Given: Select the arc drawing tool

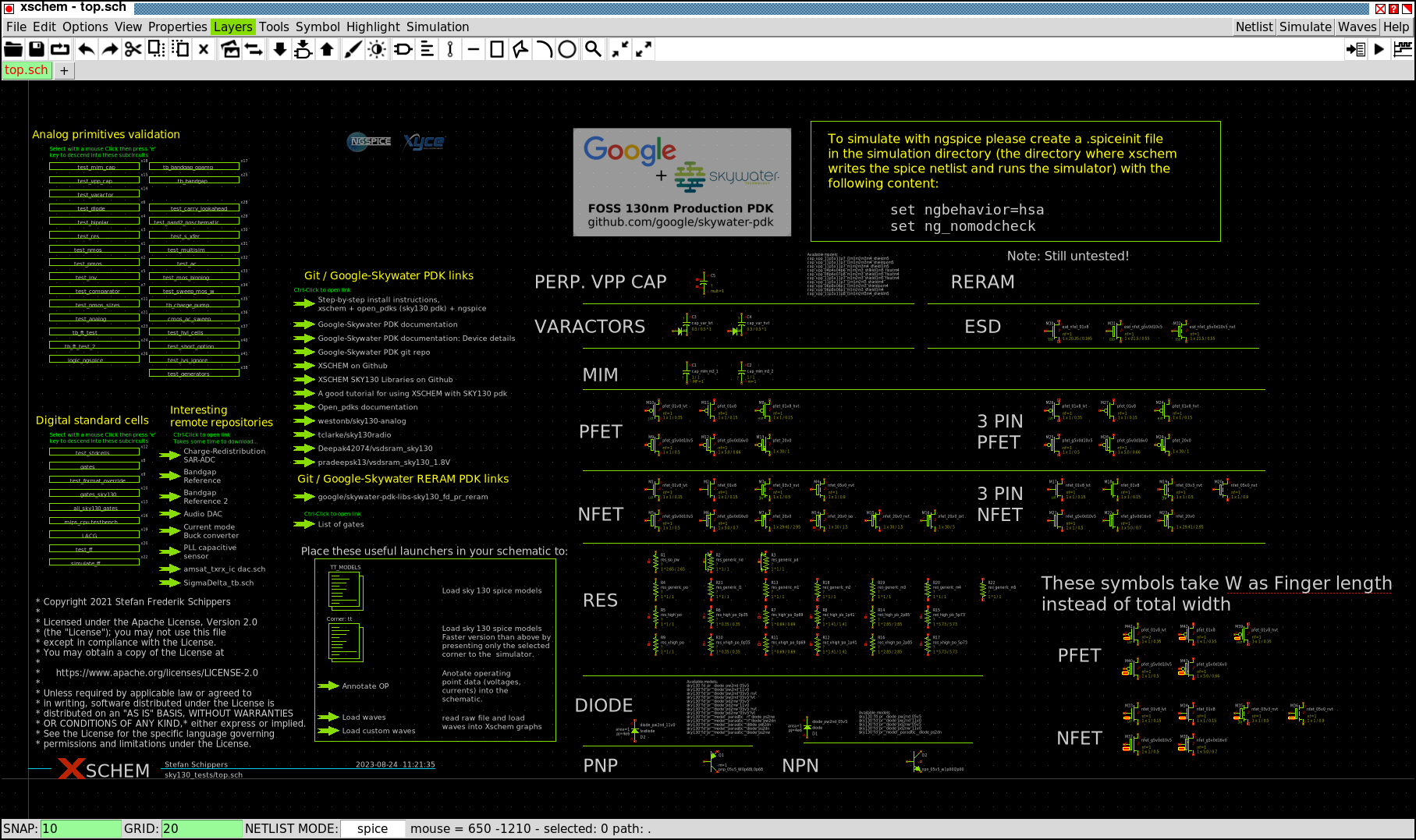Looking at the screenshot, I should pyautogui.click(x=544, y=49).
